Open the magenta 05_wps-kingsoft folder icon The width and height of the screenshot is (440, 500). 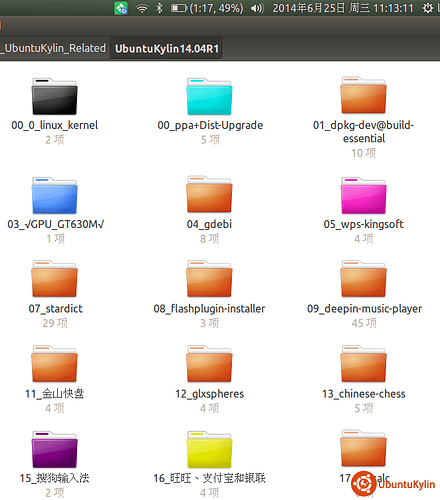point(363,195)
